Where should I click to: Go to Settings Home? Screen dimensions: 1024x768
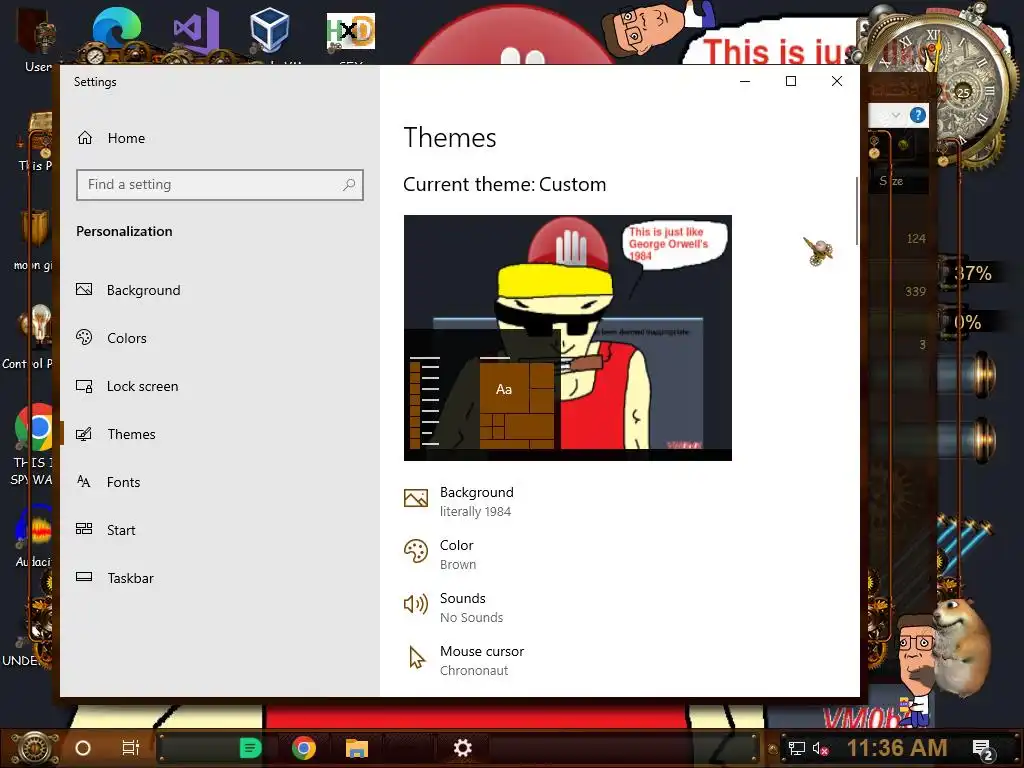(111, 138)
